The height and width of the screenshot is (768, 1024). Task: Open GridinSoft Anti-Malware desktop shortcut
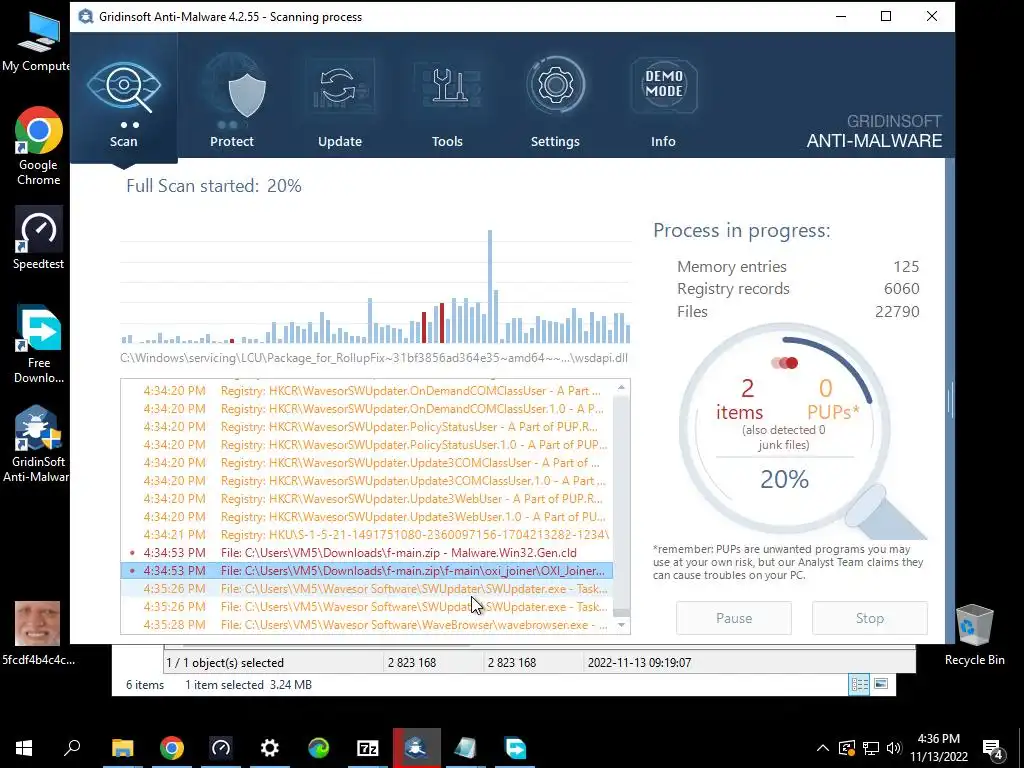[37, 444]
